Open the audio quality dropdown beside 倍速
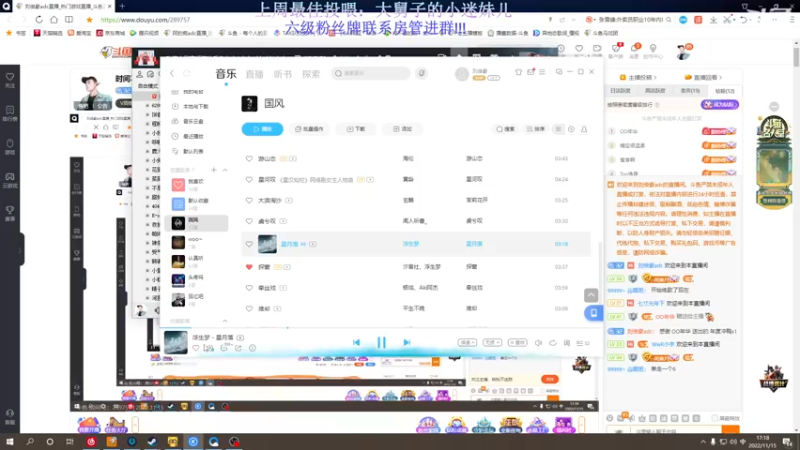The height and width of the screenshot is (450, 800). [x=492, y=343]
